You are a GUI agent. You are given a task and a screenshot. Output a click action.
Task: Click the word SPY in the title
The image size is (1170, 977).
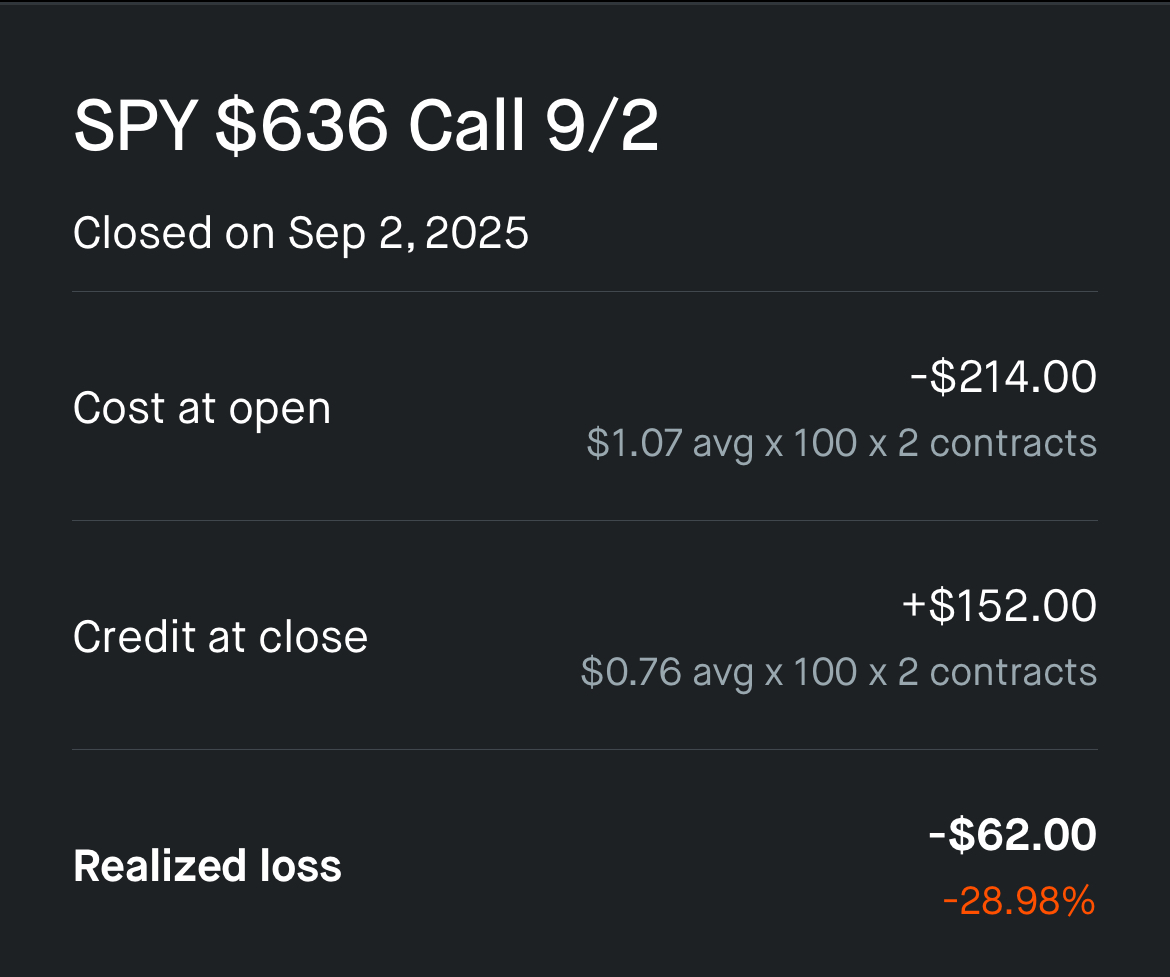136,126
